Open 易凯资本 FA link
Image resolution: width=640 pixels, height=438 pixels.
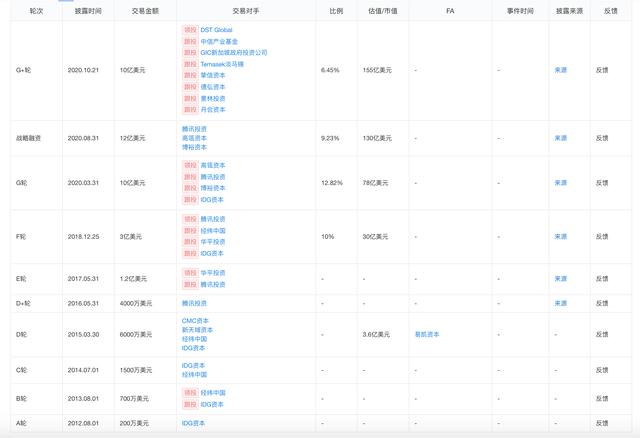[427, 334]
